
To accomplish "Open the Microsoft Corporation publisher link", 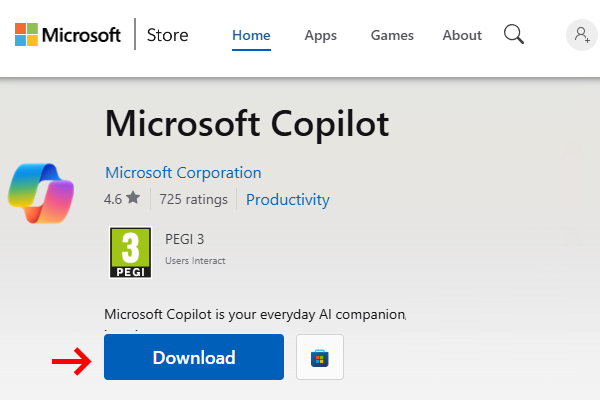I will pyautogui.click(x=183, y=172).
